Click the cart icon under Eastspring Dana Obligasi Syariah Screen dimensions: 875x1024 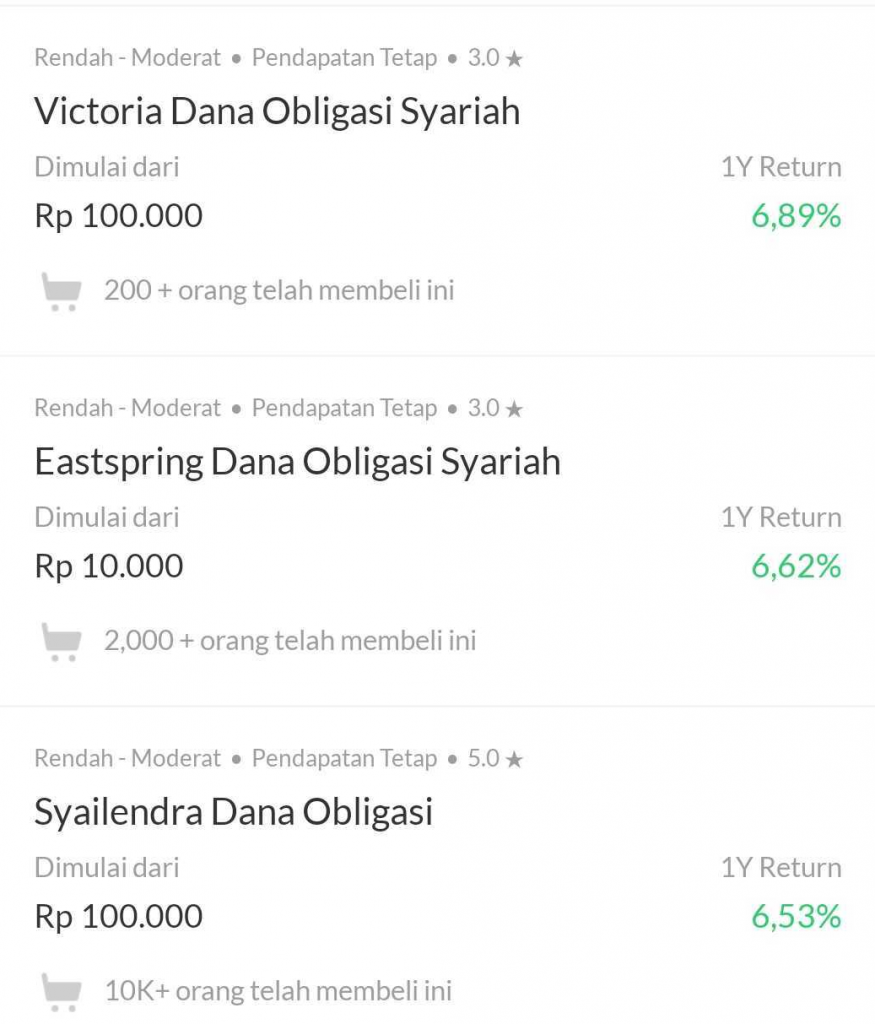tap(62, 641)
